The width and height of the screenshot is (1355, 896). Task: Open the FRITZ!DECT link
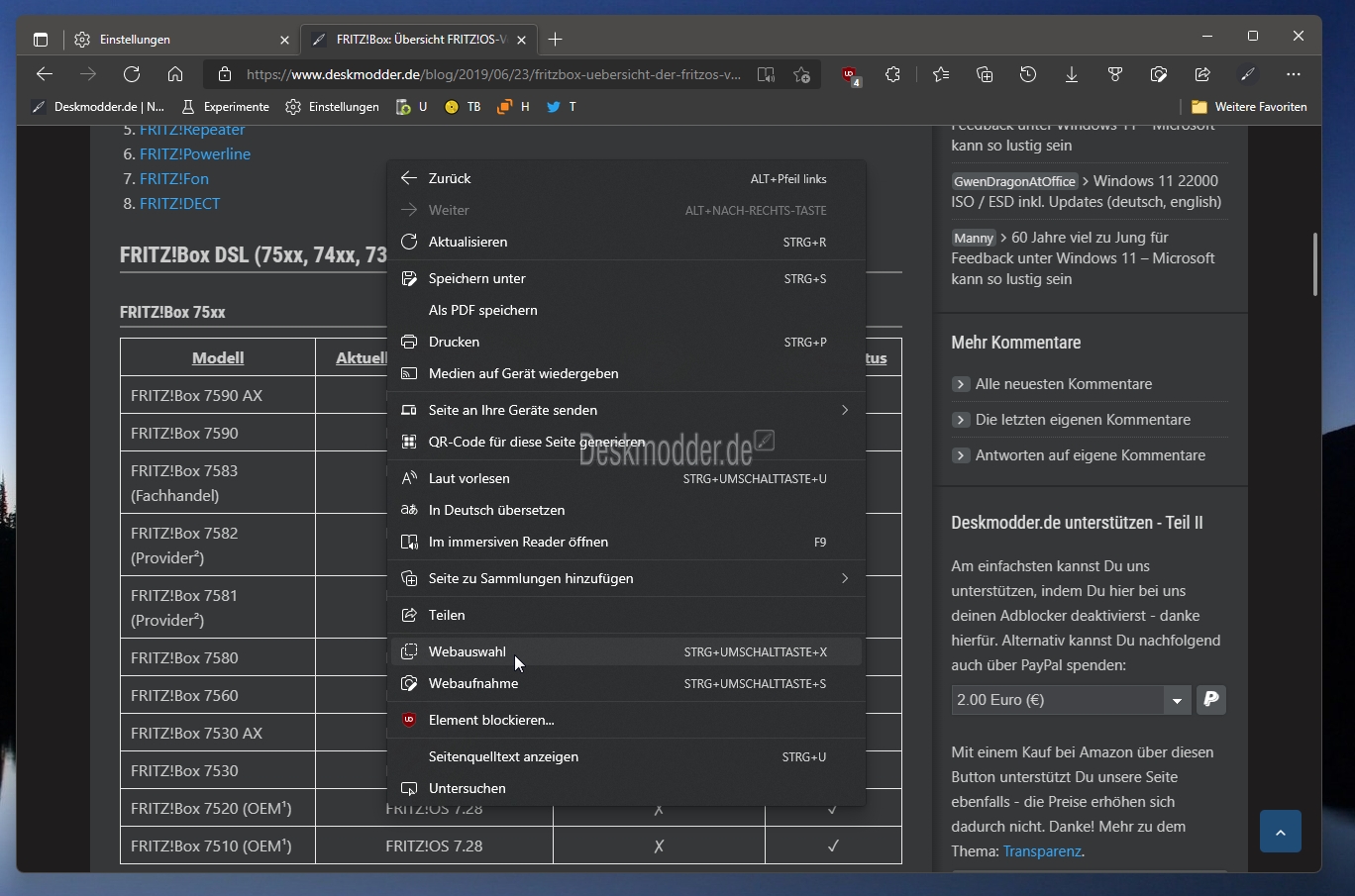(x=180, y=203)
